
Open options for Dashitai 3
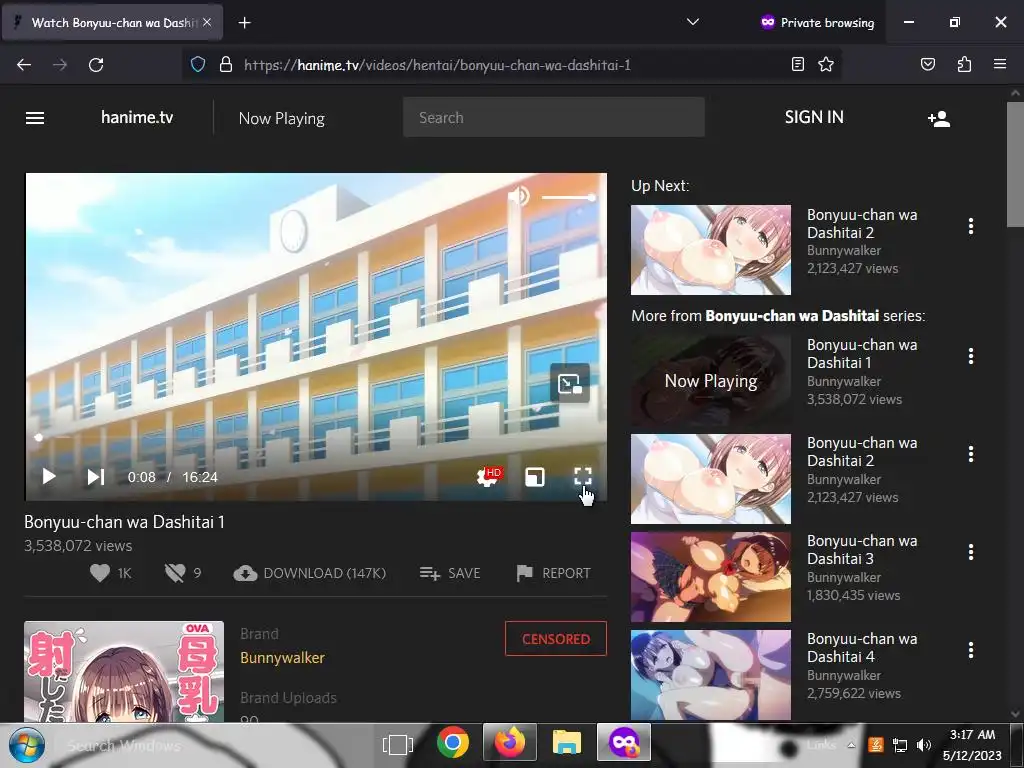coord(970,552)
